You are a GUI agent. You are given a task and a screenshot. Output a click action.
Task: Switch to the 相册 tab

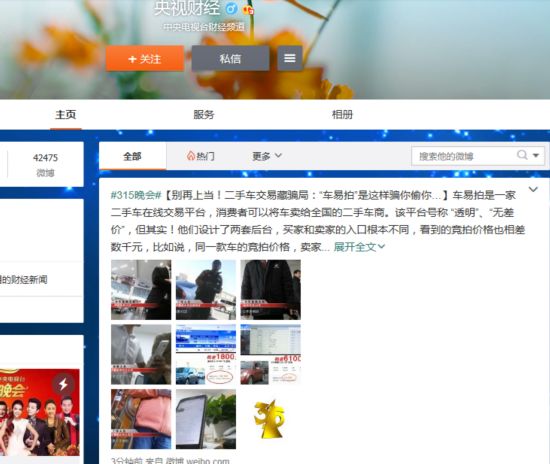[x=342, y=114]
